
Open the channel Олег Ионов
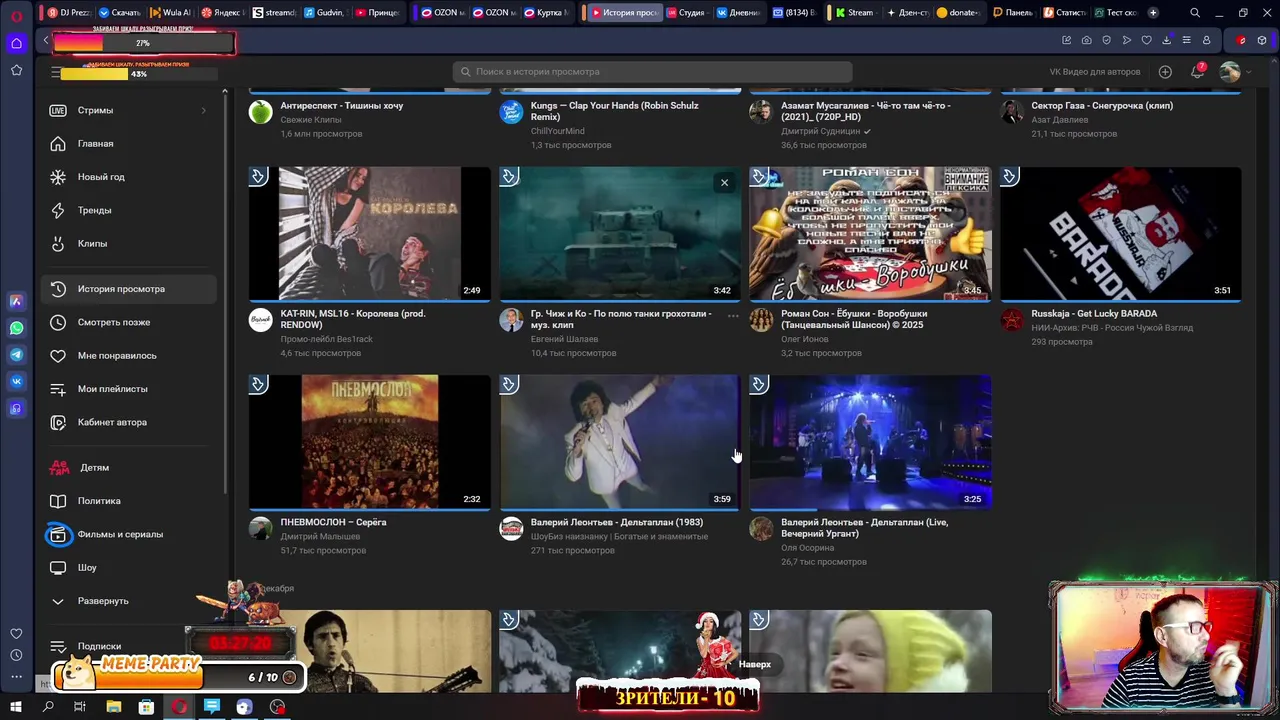tap(805, 339)
